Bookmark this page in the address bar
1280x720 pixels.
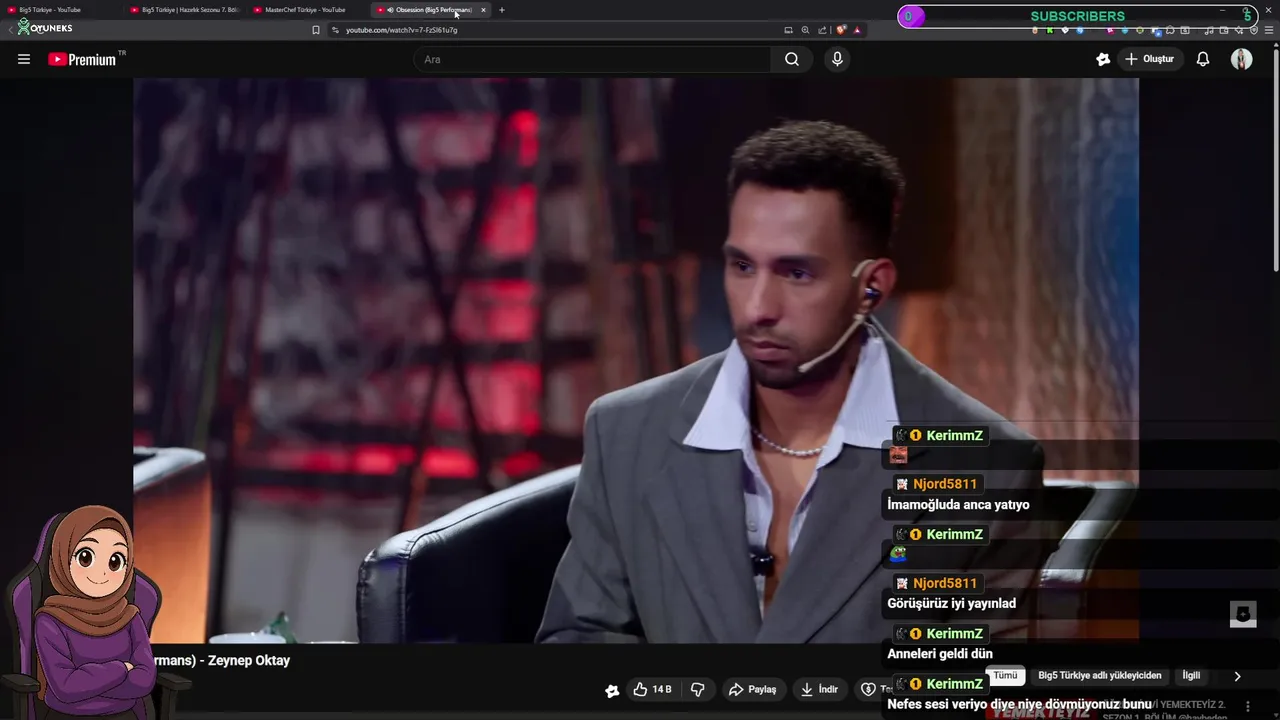pos(316,30)
